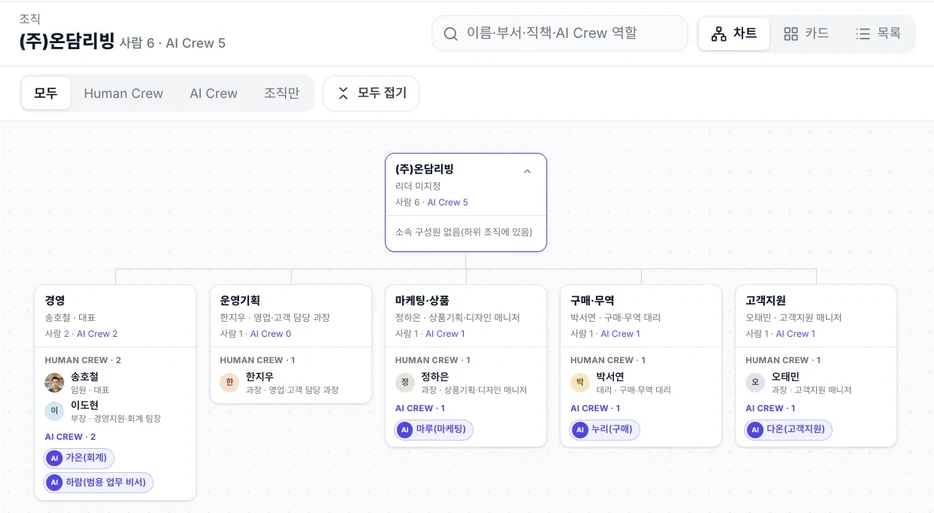Select the 고객지원 department card title

point(765,300)
